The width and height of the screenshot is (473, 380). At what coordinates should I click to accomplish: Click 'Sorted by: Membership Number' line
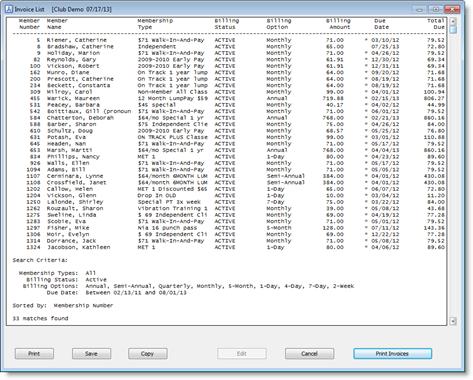click(x=63, y=306)
